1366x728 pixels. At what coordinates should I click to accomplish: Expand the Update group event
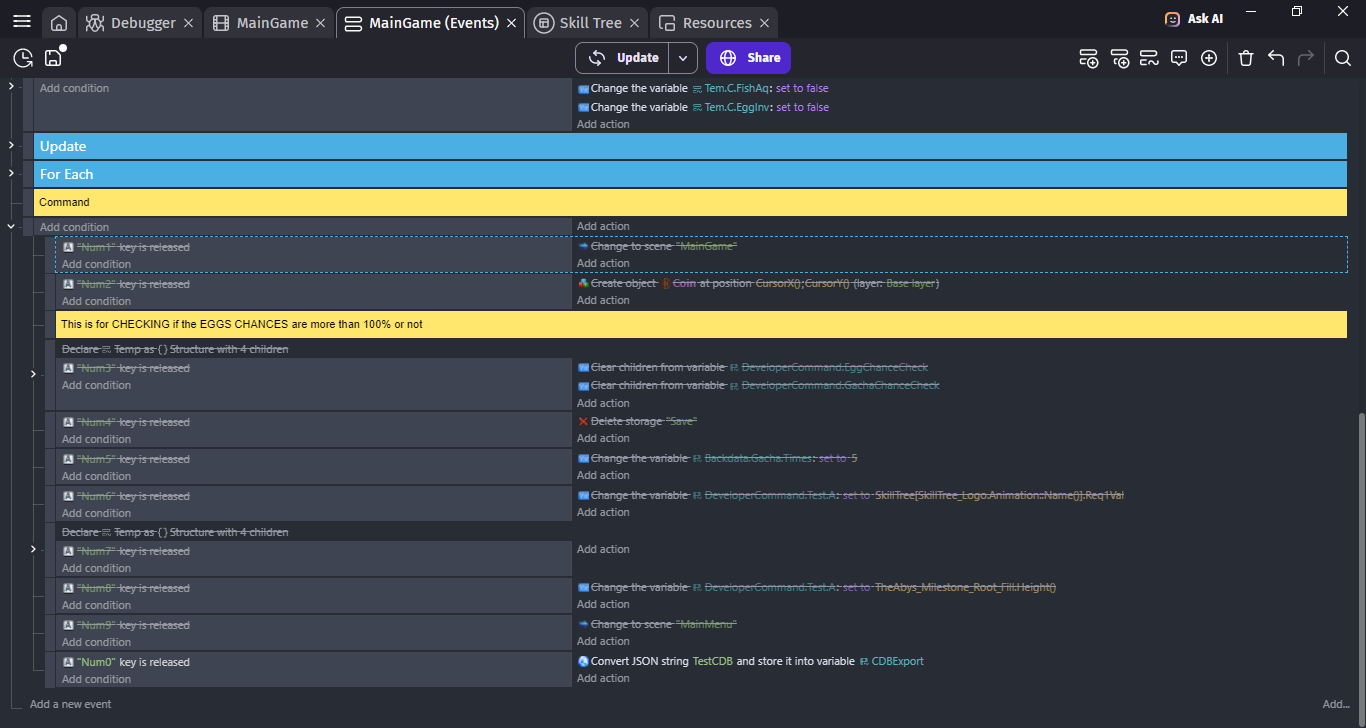(x=11, y=146)
